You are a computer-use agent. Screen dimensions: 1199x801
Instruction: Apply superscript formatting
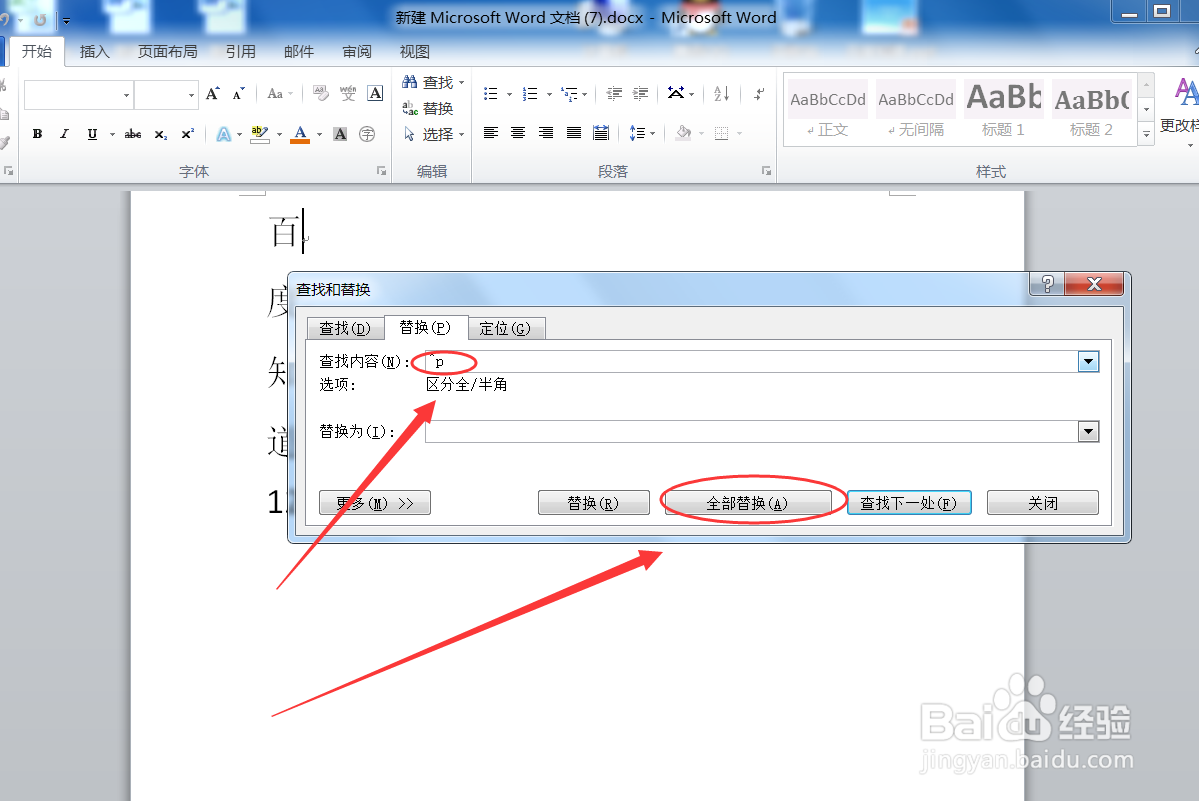pos(187,134)
